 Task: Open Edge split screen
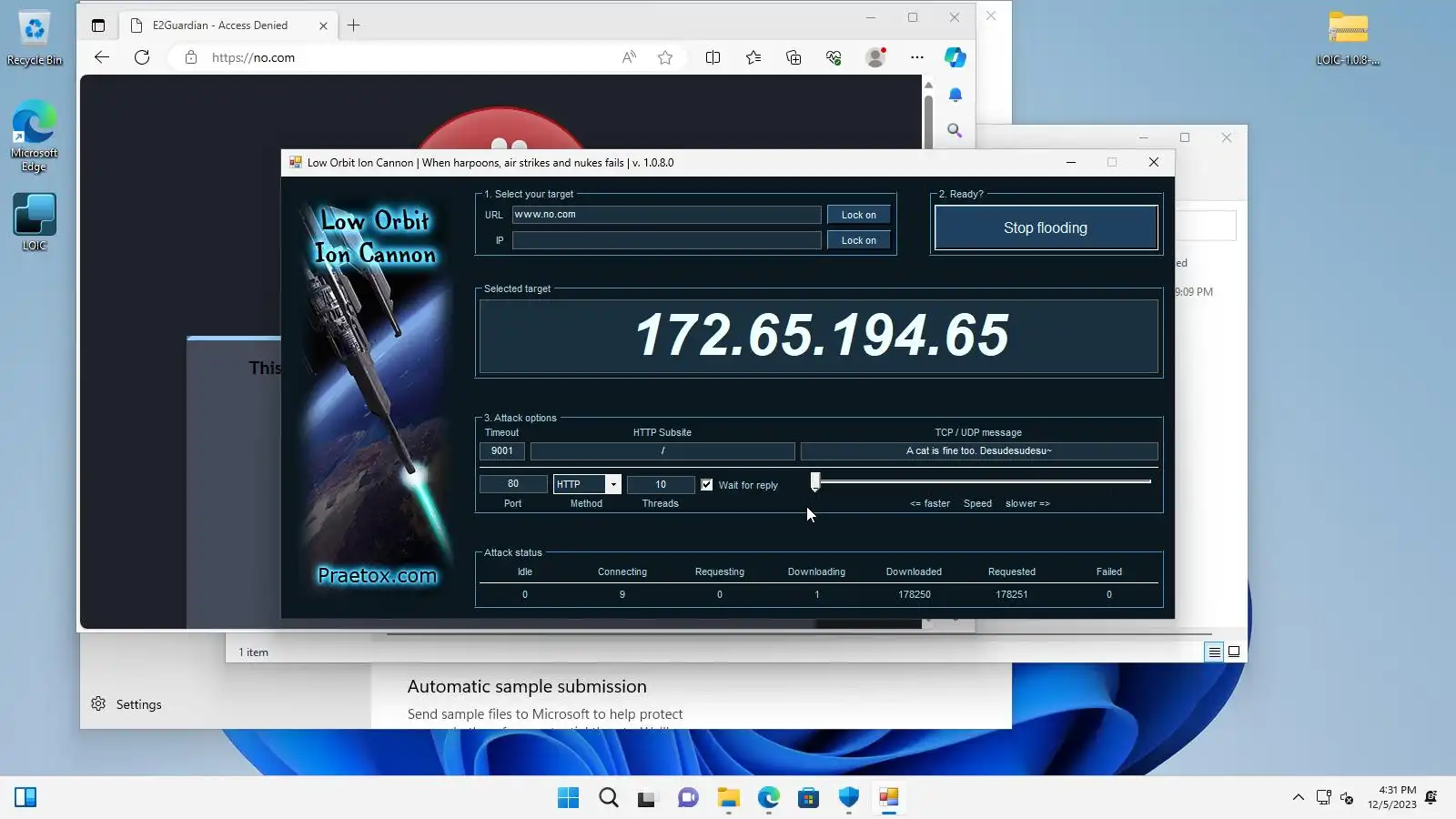pyautogui.click(x=713, y=57)
